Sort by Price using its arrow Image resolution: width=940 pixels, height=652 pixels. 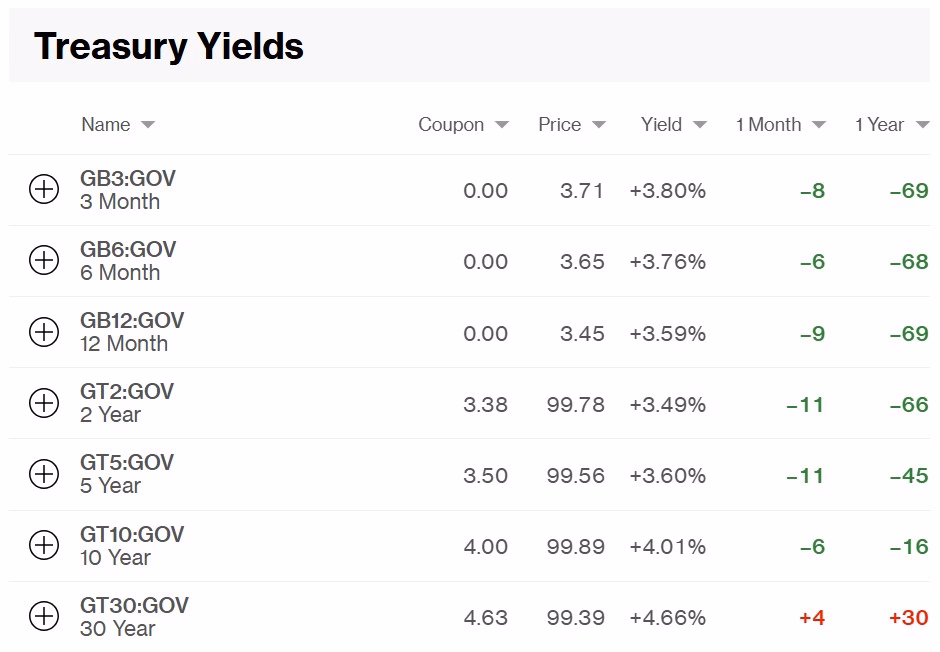pos(599,125)
